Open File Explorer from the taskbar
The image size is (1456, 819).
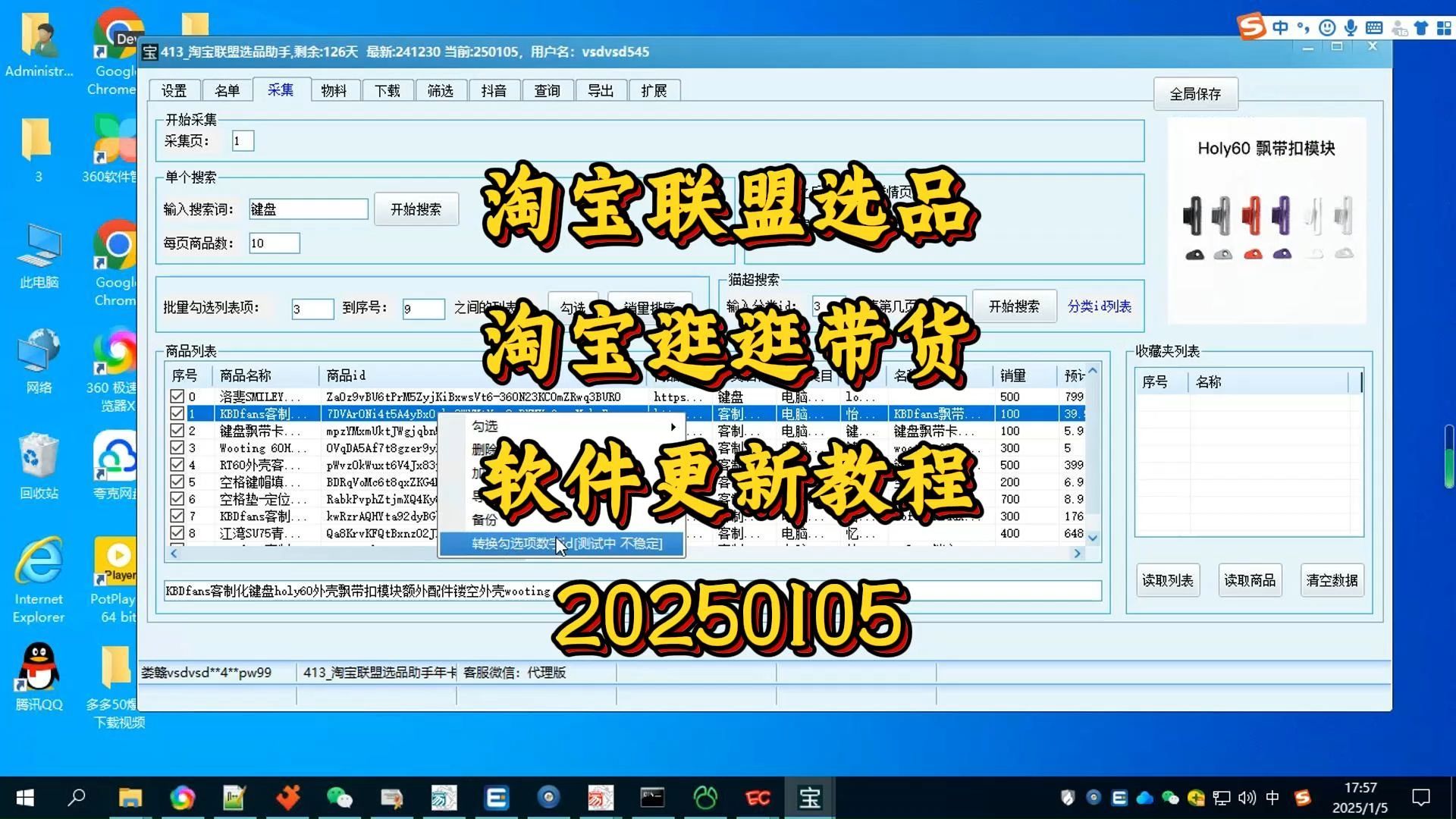[130, 798]
